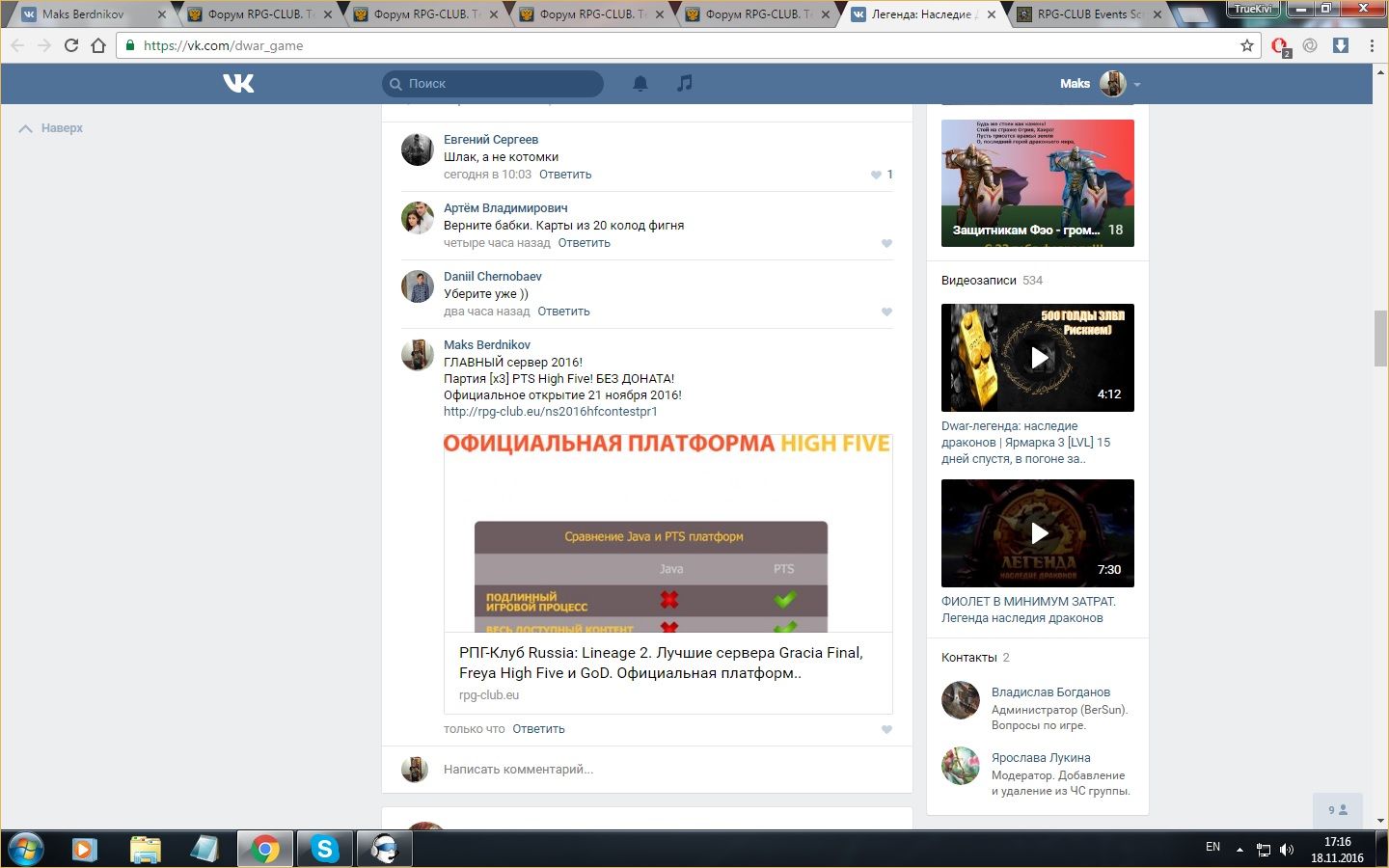The width and height of the screenshot is (1389, 868).
Task: Open Windows Start button
Action: 25,849
